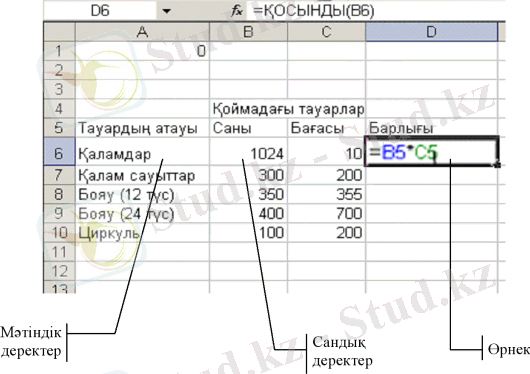The height and width of the screenshot is (374, 530).
Task: Click the cell with value 355
Action: (x=327, y=194)
